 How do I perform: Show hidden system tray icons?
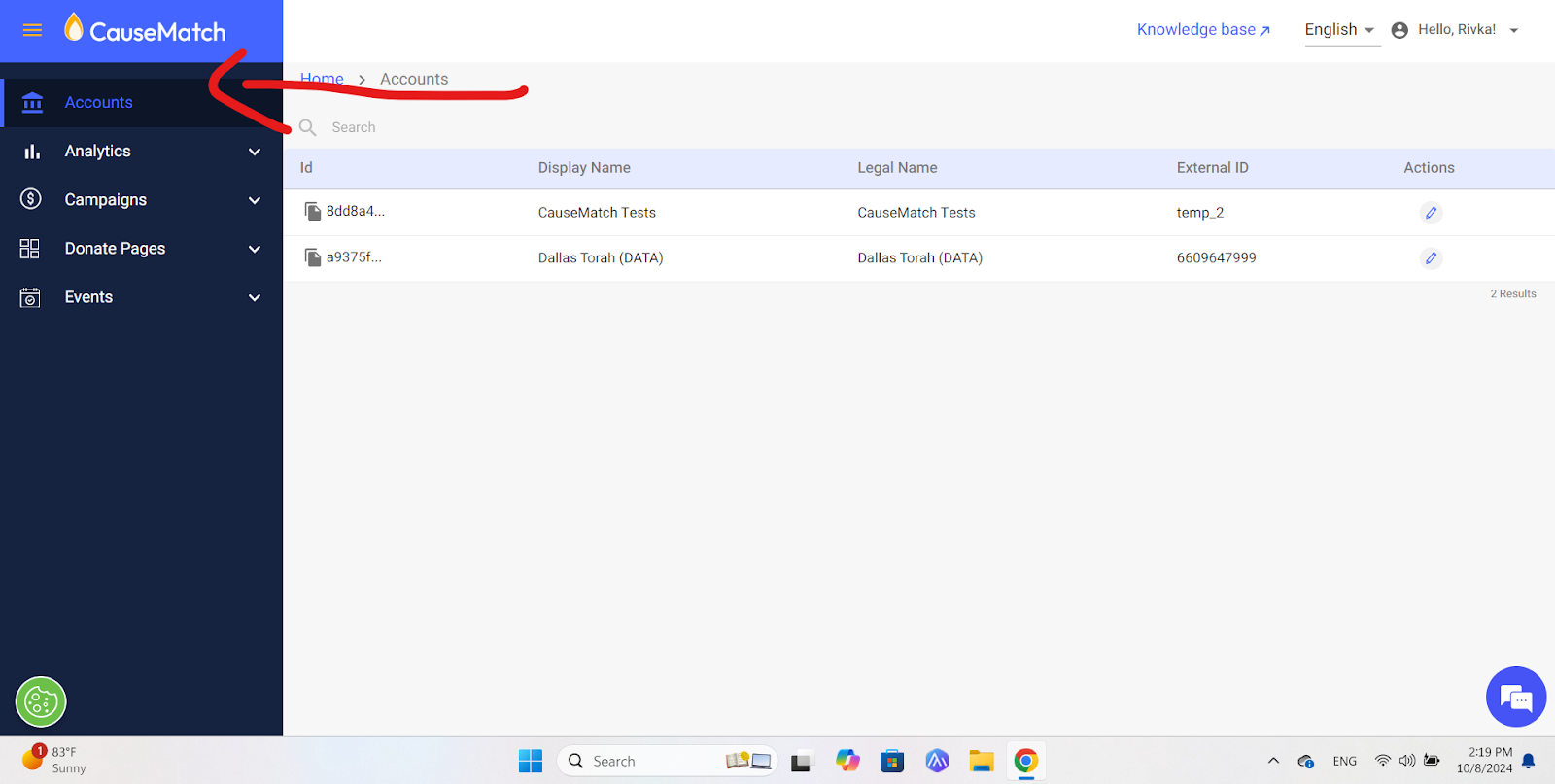pyautogui.click(x=1273, y=761)
